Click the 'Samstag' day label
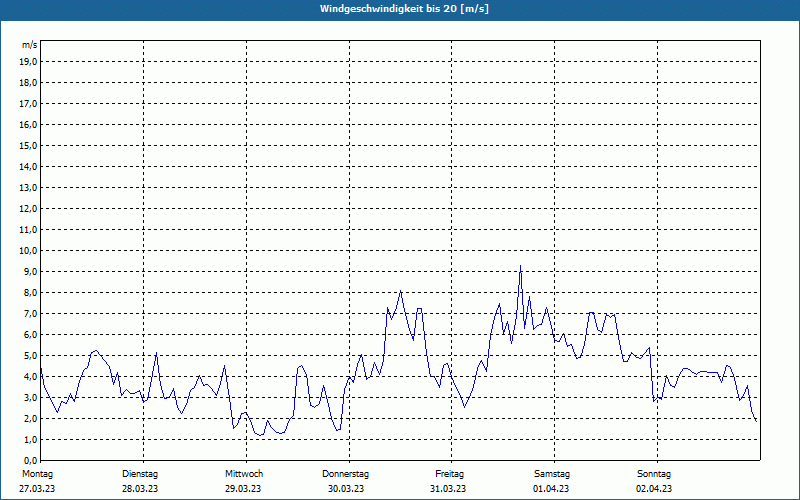The width and height of the screenshot is (800, 500). pyautogui.click(x=552, y=474)
